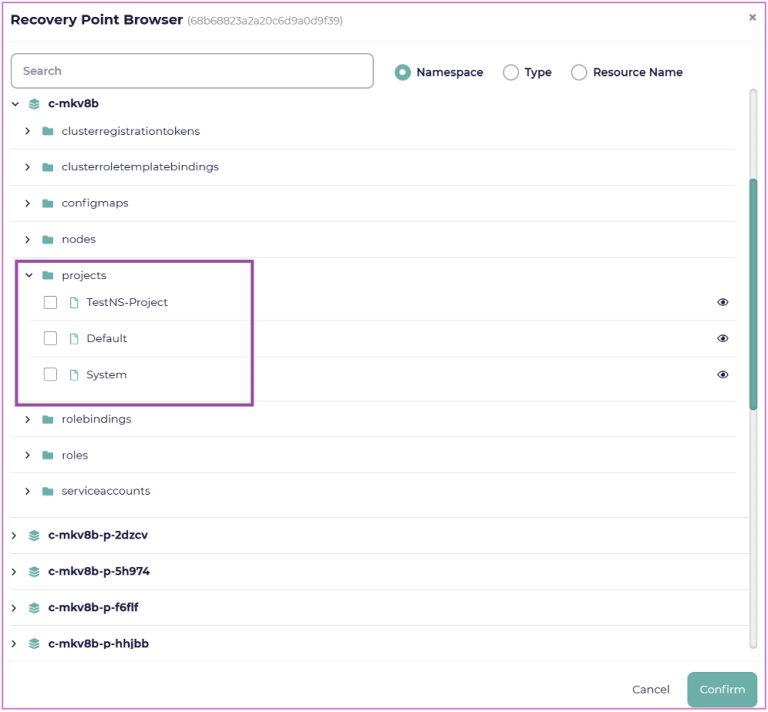Click the clusterregistrationtokens folder icon

tap(48, 131)
